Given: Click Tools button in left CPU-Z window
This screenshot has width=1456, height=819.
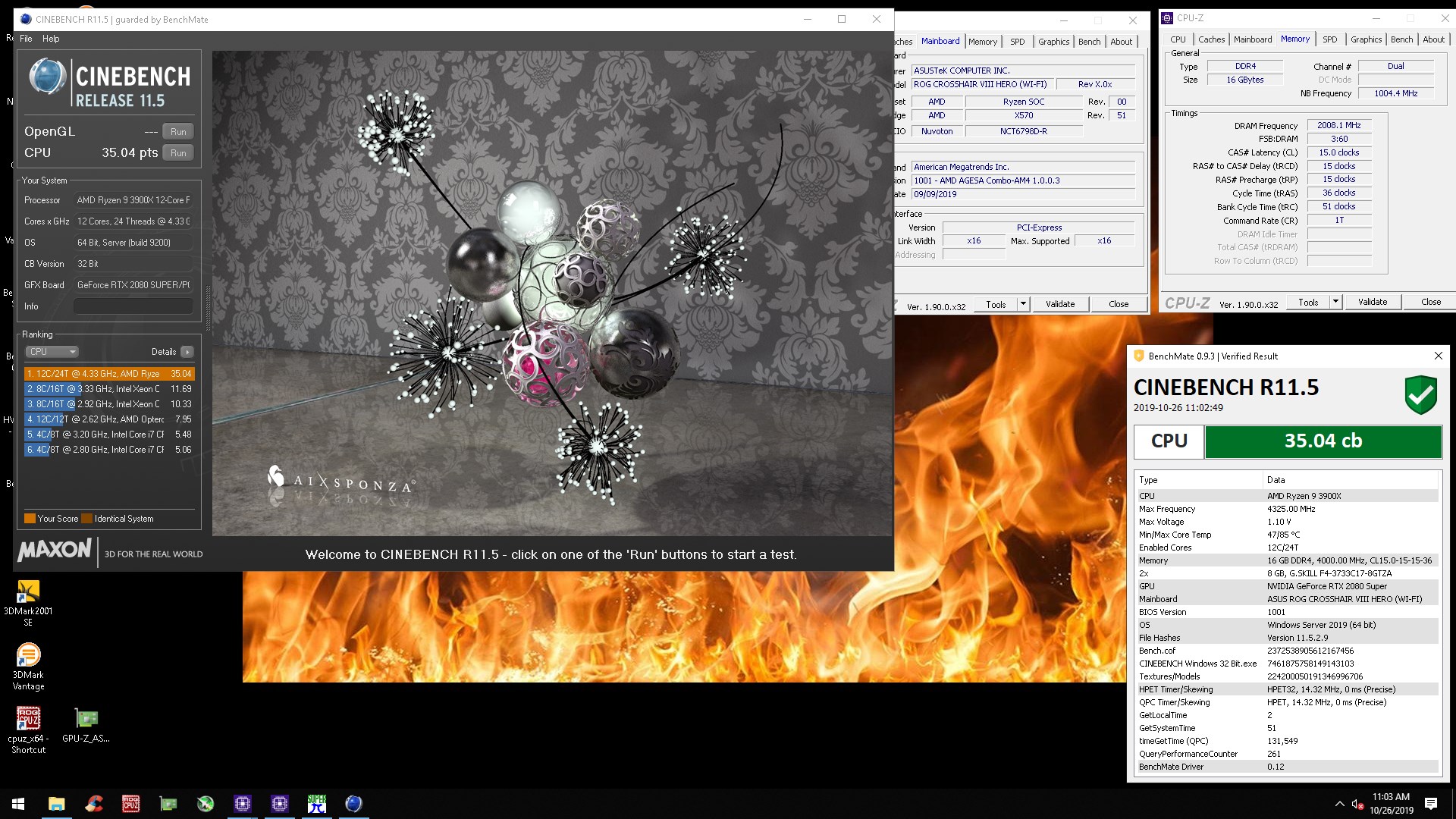Looking at the screenshot, I should (x=996, y=304).
